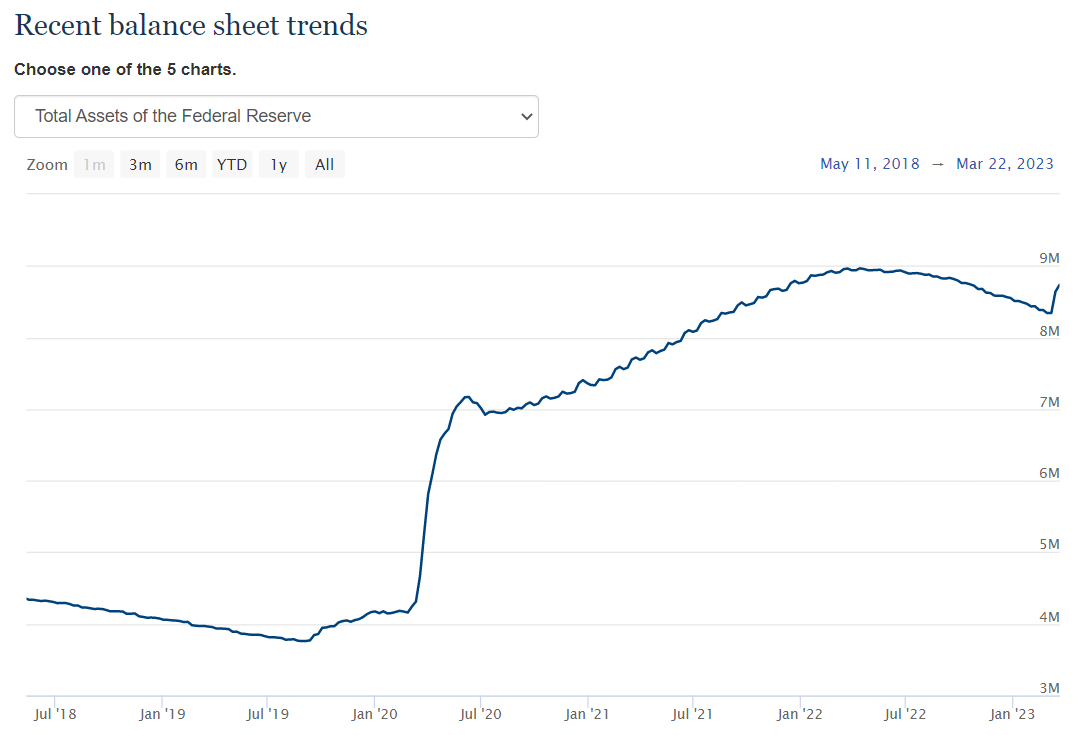The width and height of the screenshot is (1077, 735).
Task: Edit the end date Mar 22, 2023
Action: [1004, 163]
